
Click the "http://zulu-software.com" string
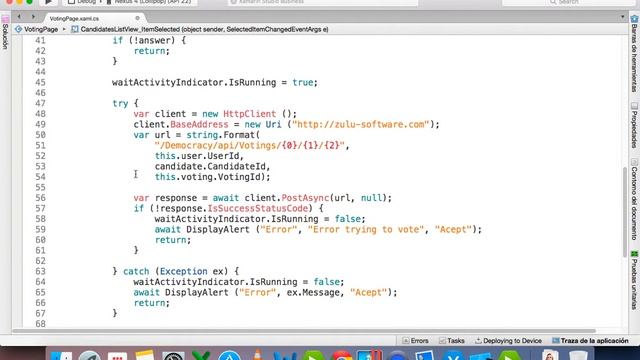pos(361,124)
